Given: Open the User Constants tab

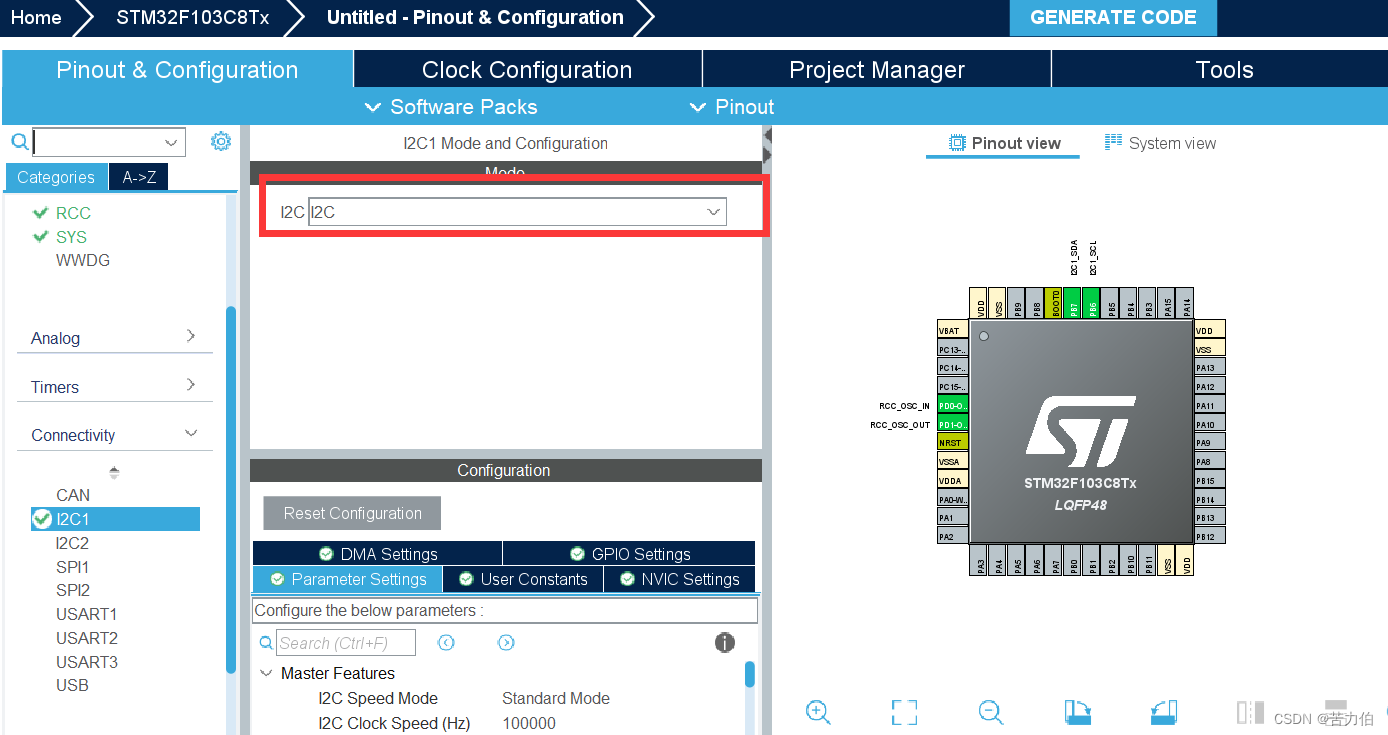Looking at the screenshot, I should (x=523, y=579).
